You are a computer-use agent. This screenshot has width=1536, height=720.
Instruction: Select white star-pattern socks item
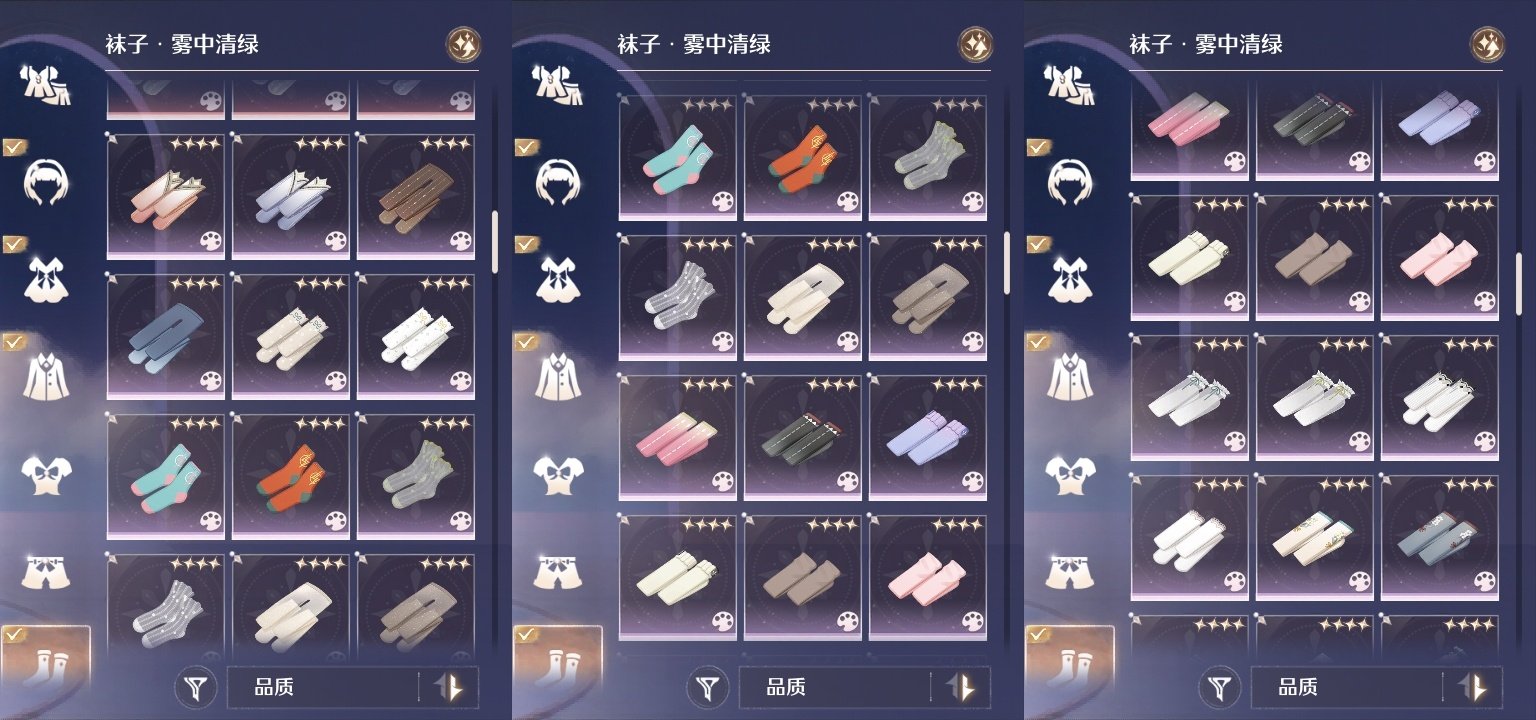[x=416, y=337]
